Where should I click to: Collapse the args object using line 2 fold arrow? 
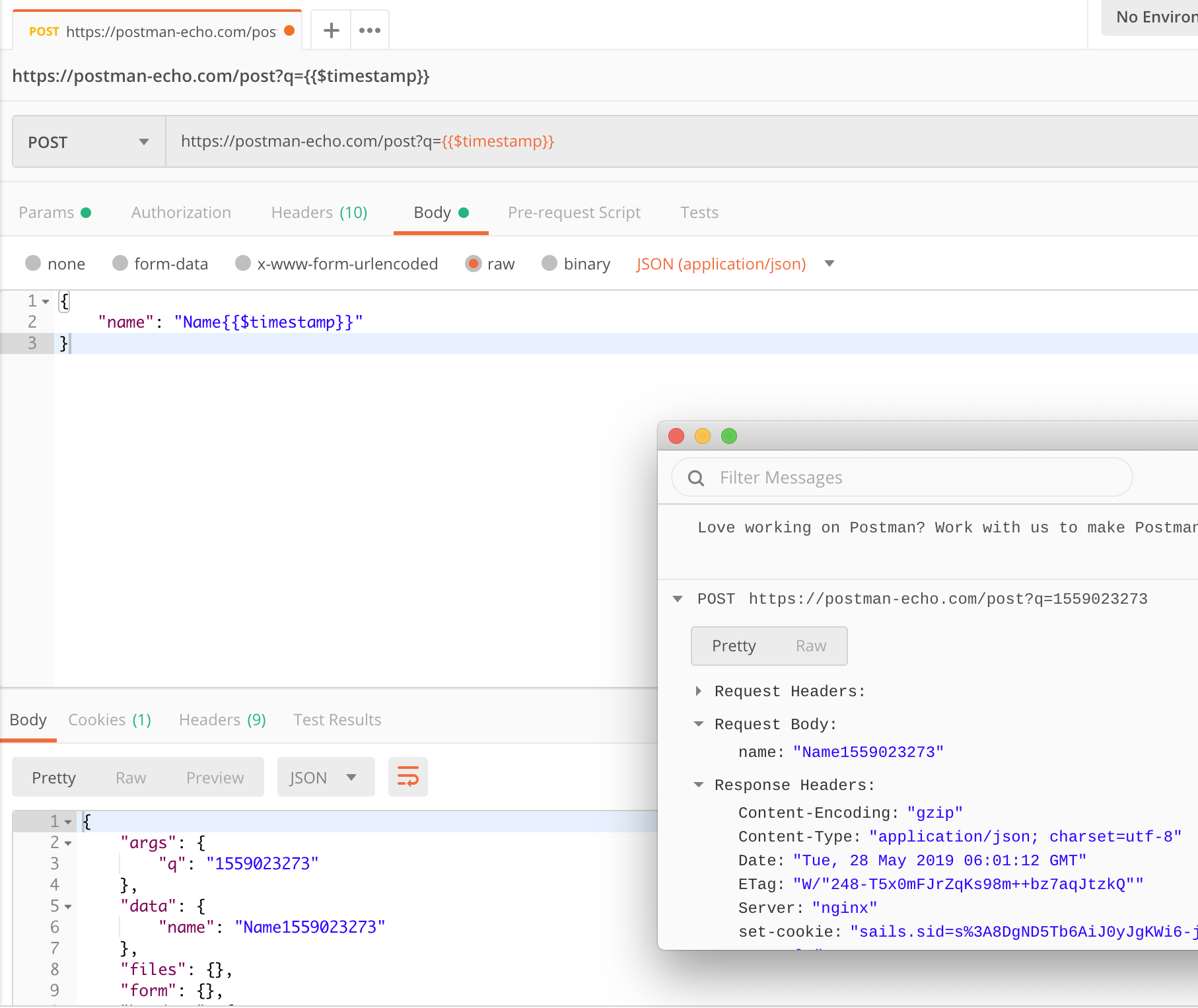[x=68, y=842]
